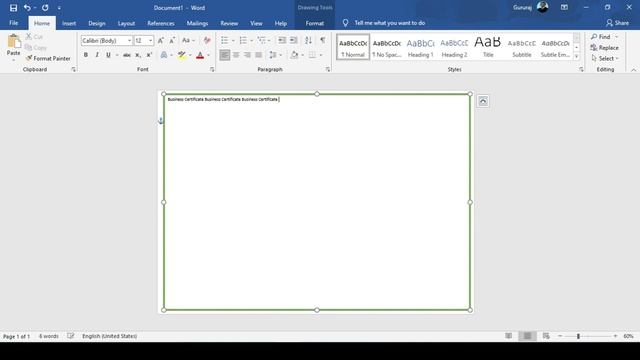This screenshot has width=640, height=360.
Task: Toggle superscript formatting
Action: tap(149, 55)
